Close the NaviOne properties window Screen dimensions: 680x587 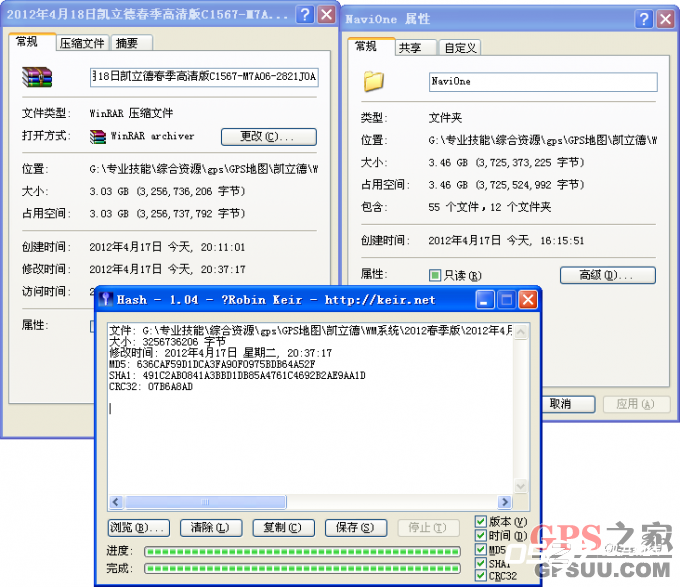click(x=666, y=19)
